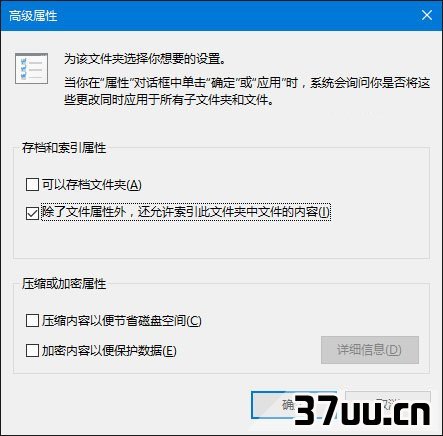Screen dimensions: 443x436
Task: Click the 高级属性 title bar text
Action: click(33, 16)
